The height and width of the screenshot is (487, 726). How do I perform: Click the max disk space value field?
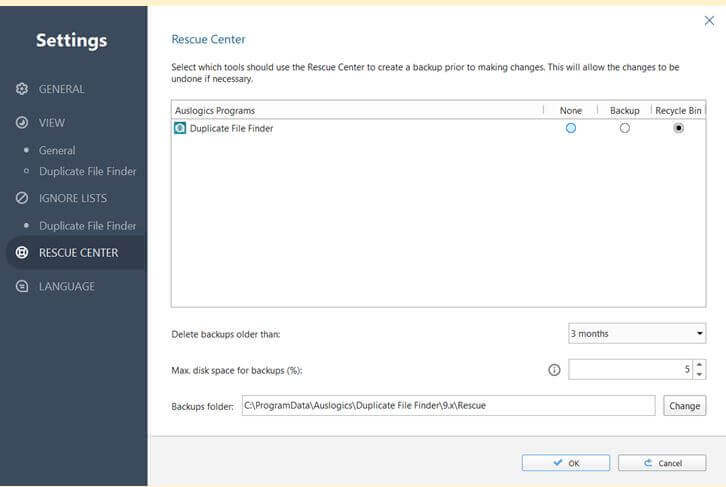click(631, 369)
